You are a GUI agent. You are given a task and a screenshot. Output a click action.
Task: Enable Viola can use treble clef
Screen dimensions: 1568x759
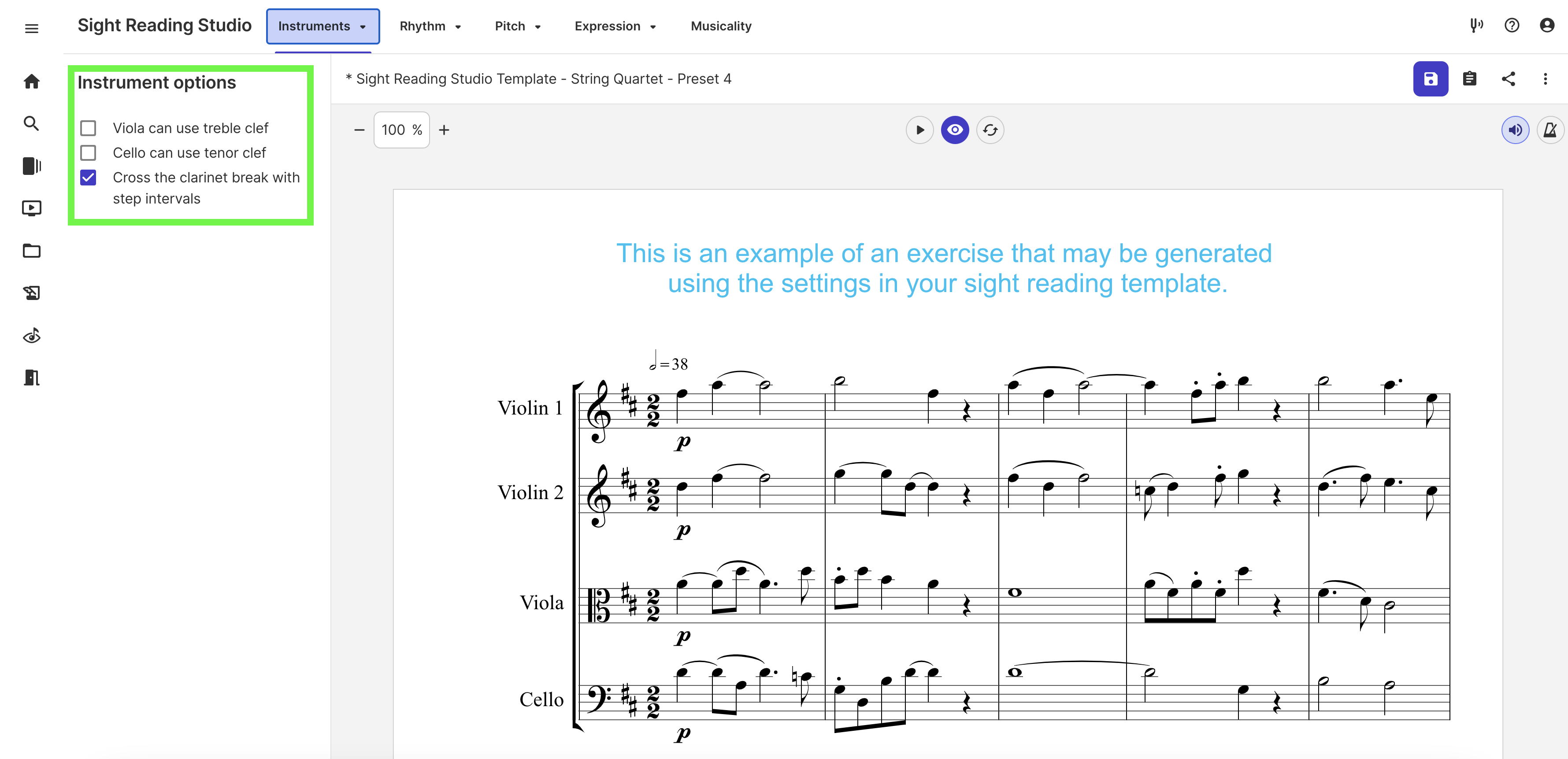click(88, 128)
